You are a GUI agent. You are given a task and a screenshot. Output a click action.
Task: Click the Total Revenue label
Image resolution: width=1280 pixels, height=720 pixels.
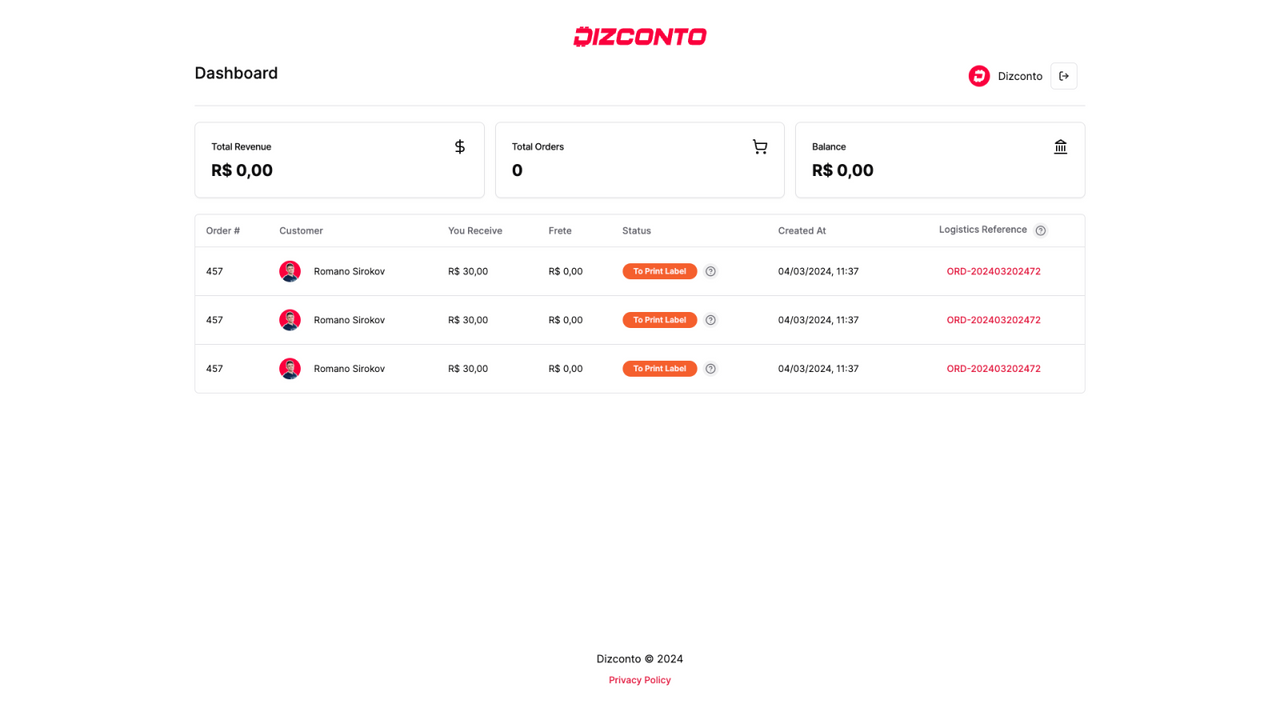[241, 147]
